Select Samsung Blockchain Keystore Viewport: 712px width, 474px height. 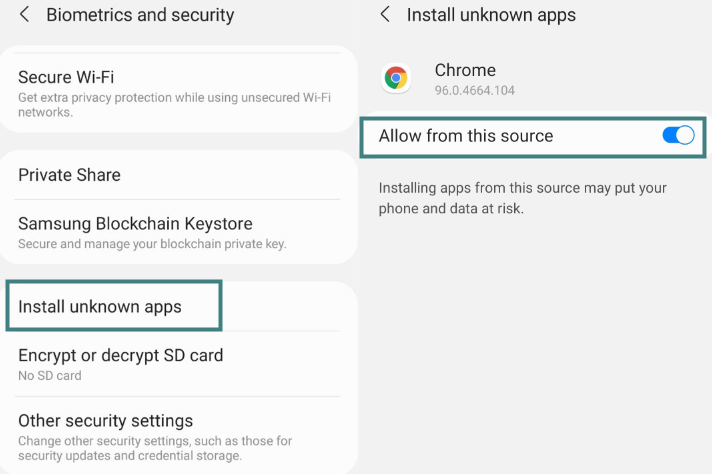pos(135,224)
